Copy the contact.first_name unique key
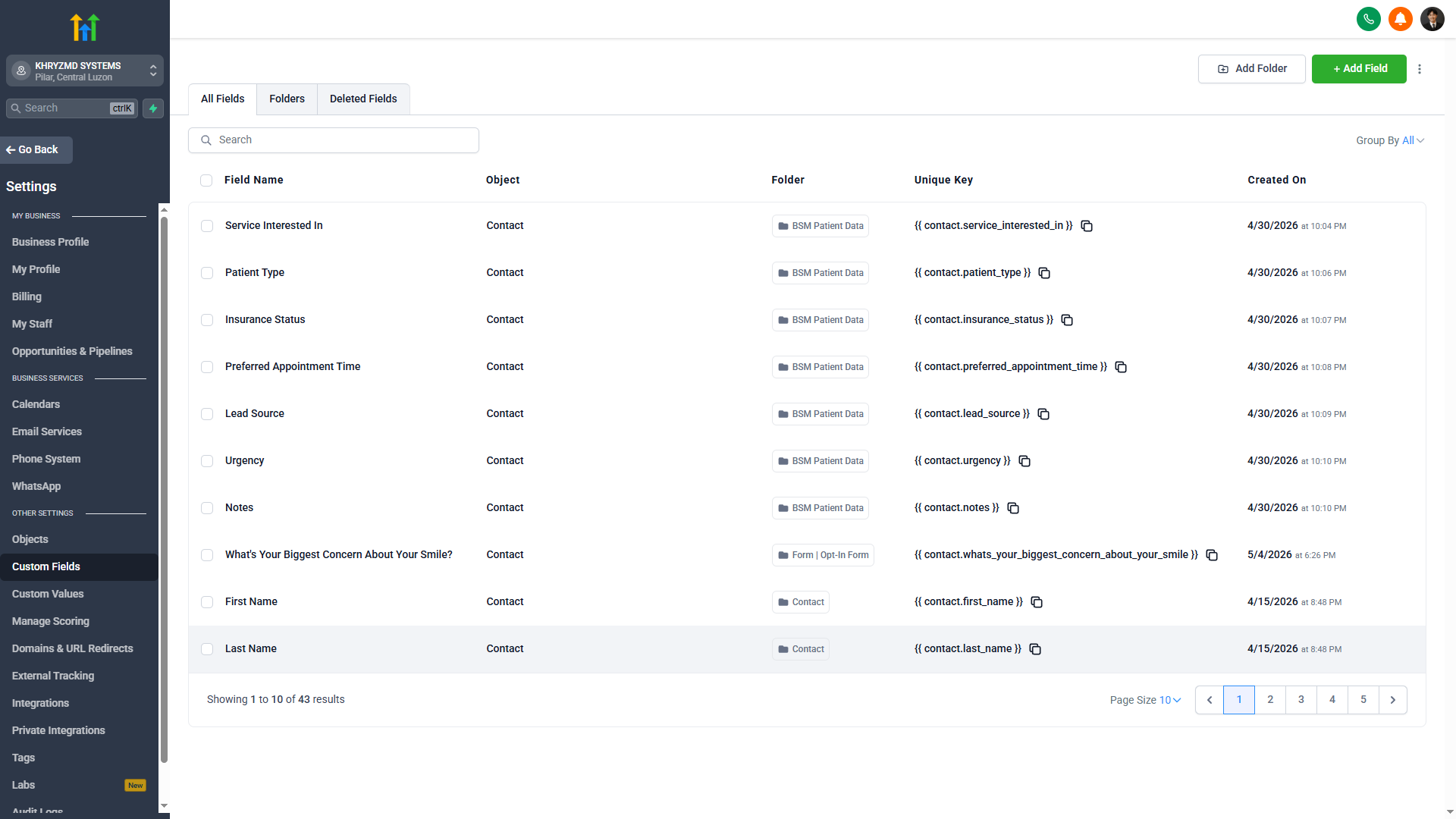Screen dimensions: 1456x819 (x=1037, y=602)
